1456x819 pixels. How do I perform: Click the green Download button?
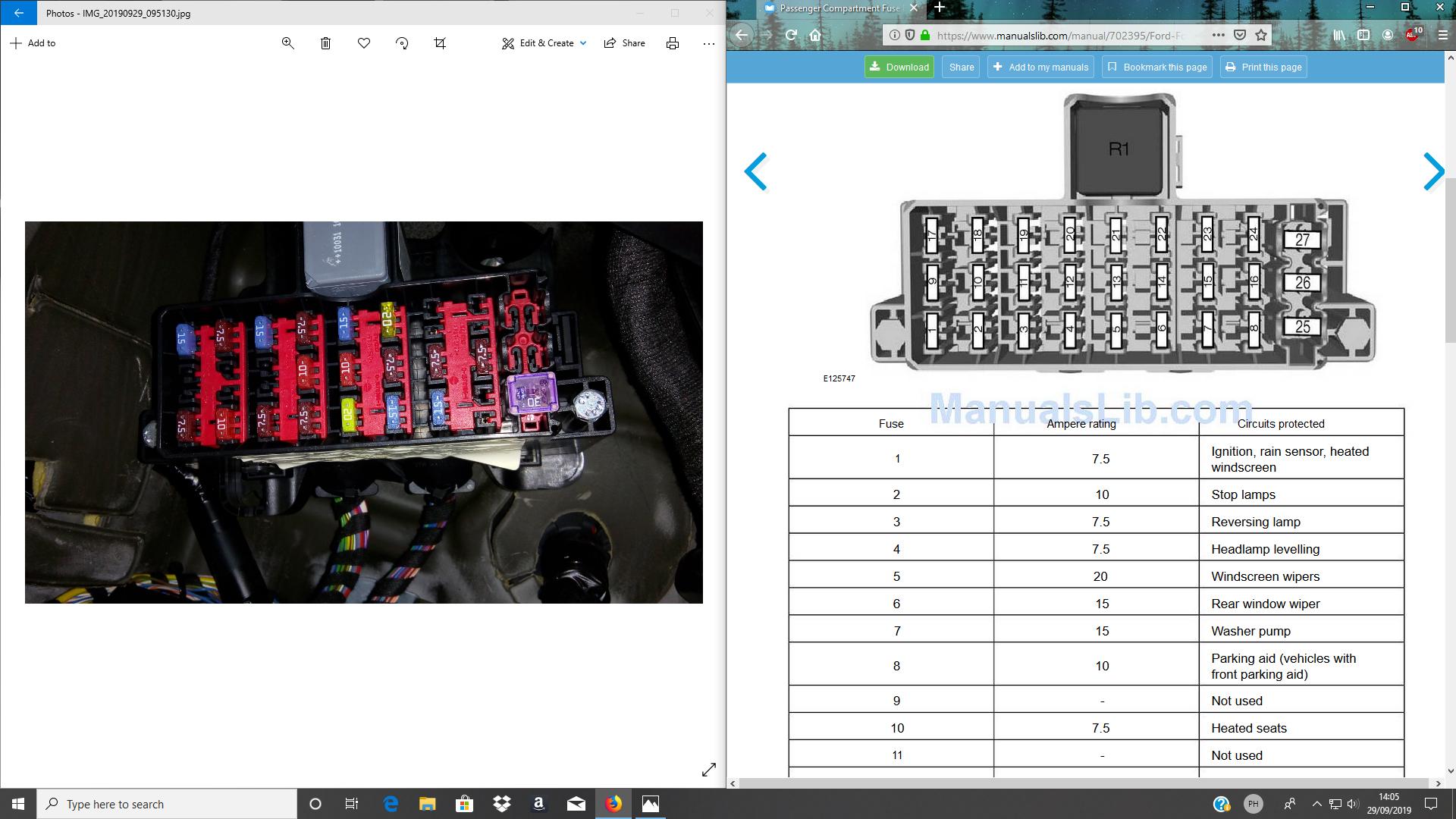[x=899, y=67]
